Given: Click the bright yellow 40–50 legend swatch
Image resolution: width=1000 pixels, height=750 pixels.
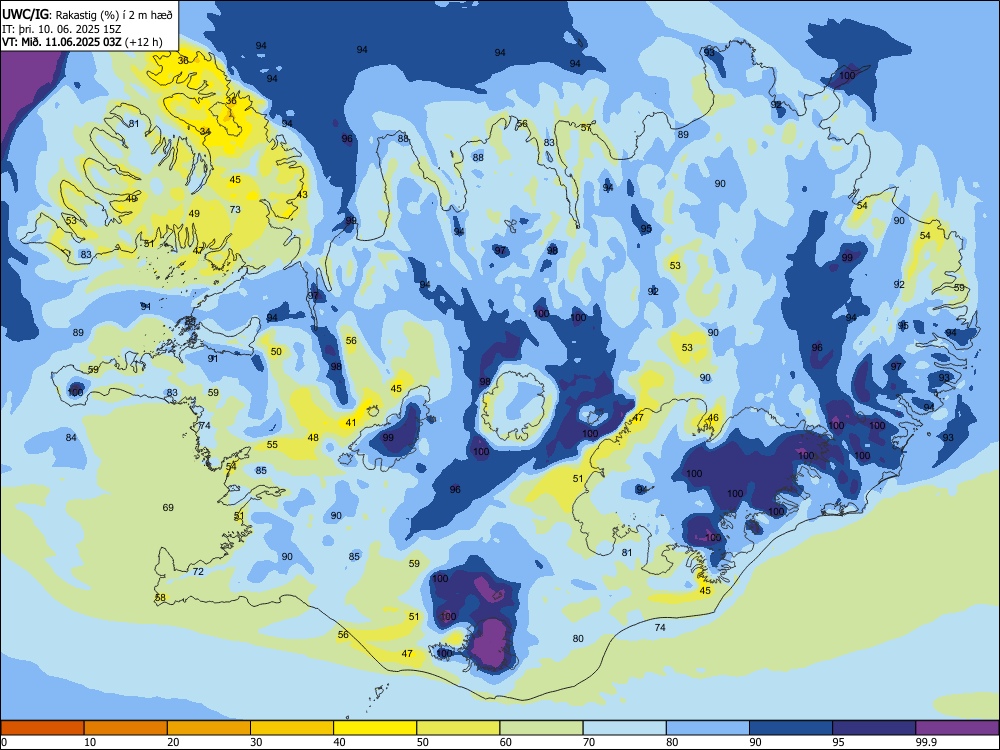Looking at the screenshot, I should (x=375, y=728).
